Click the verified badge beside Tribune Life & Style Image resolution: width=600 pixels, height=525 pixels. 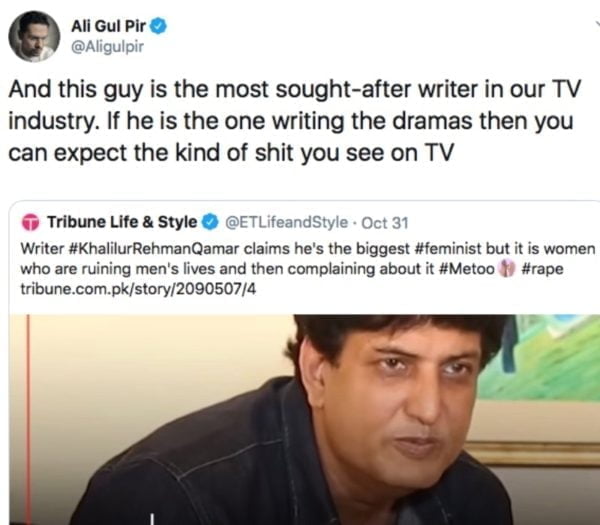pos(210,222)
